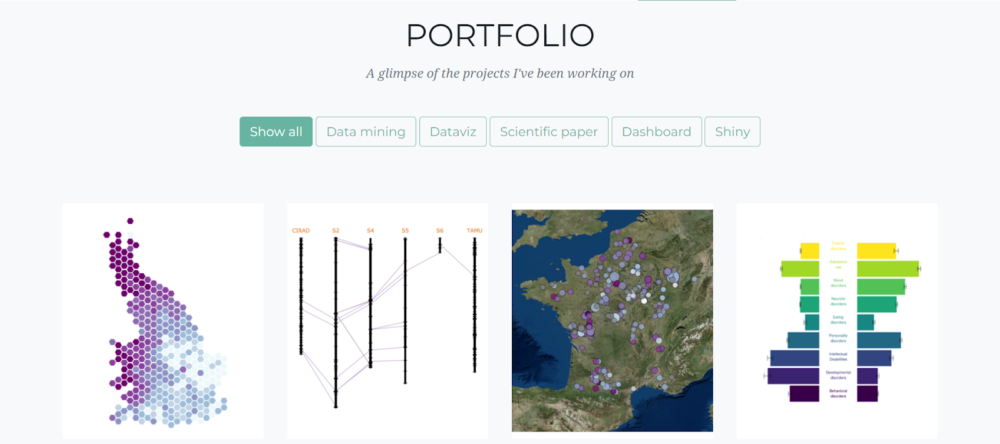Select the S4 column label

click(370, 231)
